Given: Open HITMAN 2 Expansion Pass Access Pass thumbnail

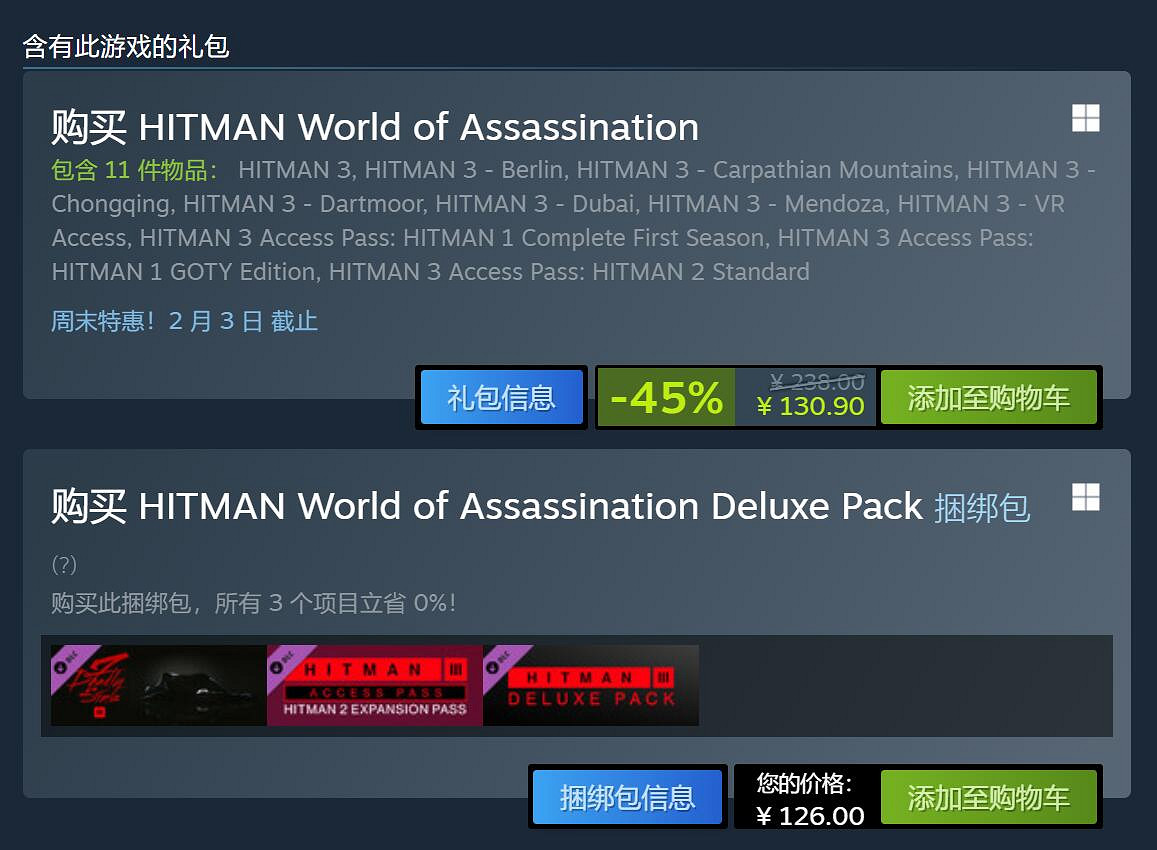Looking at the screenshot, I should (x=375, y=686).
